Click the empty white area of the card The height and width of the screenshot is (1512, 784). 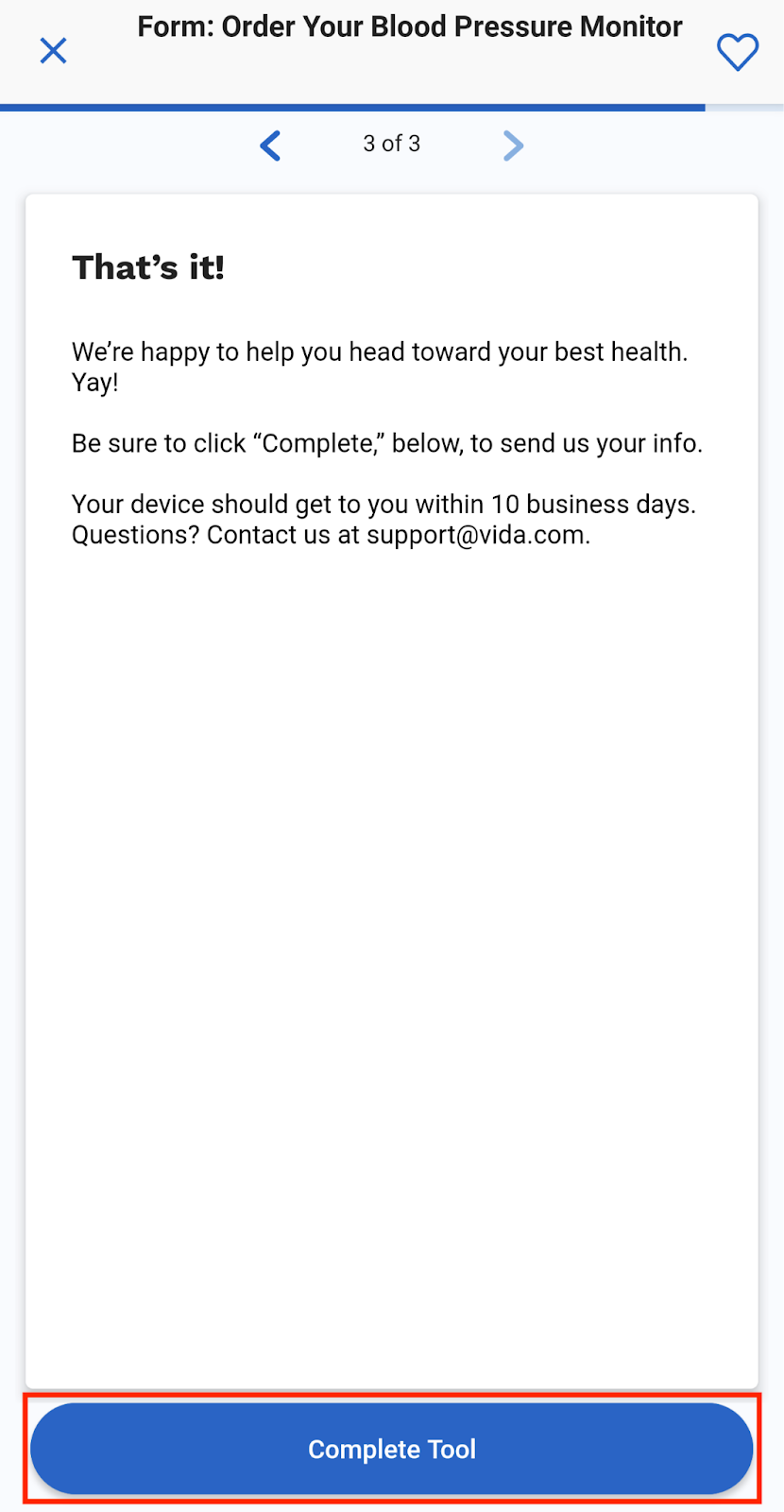[391, 945]
